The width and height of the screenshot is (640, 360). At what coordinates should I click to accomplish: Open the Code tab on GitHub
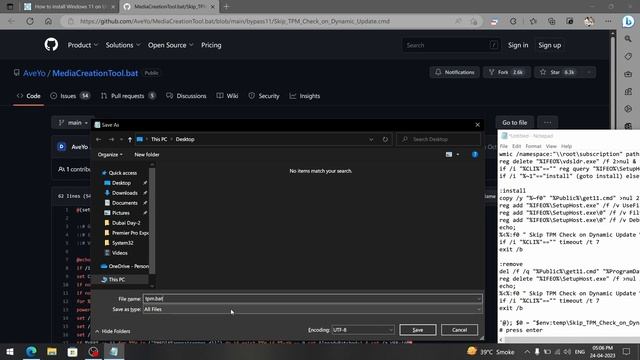click(x=29, y=96)
